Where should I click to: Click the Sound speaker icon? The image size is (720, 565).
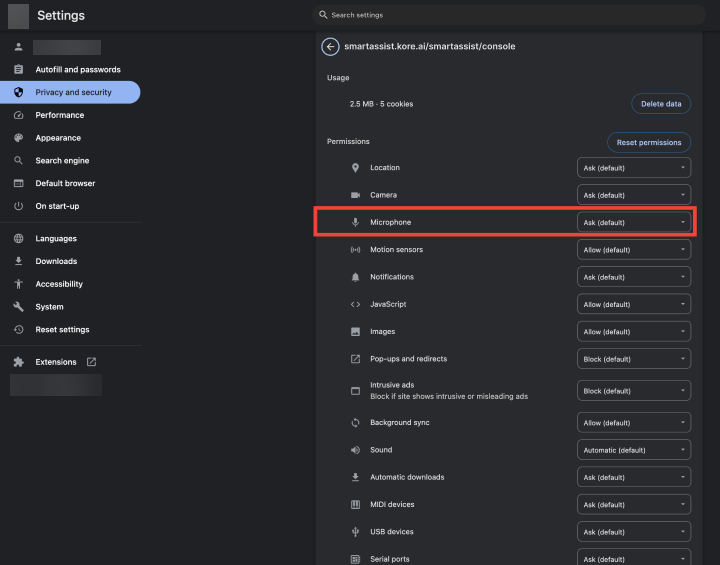pos(355,450)
